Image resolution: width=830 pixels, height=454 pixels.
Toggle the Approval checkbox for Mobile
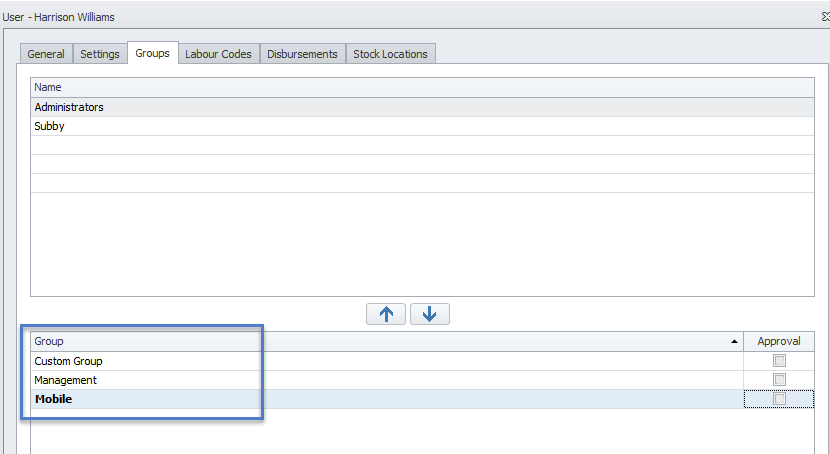coord(780,399)
